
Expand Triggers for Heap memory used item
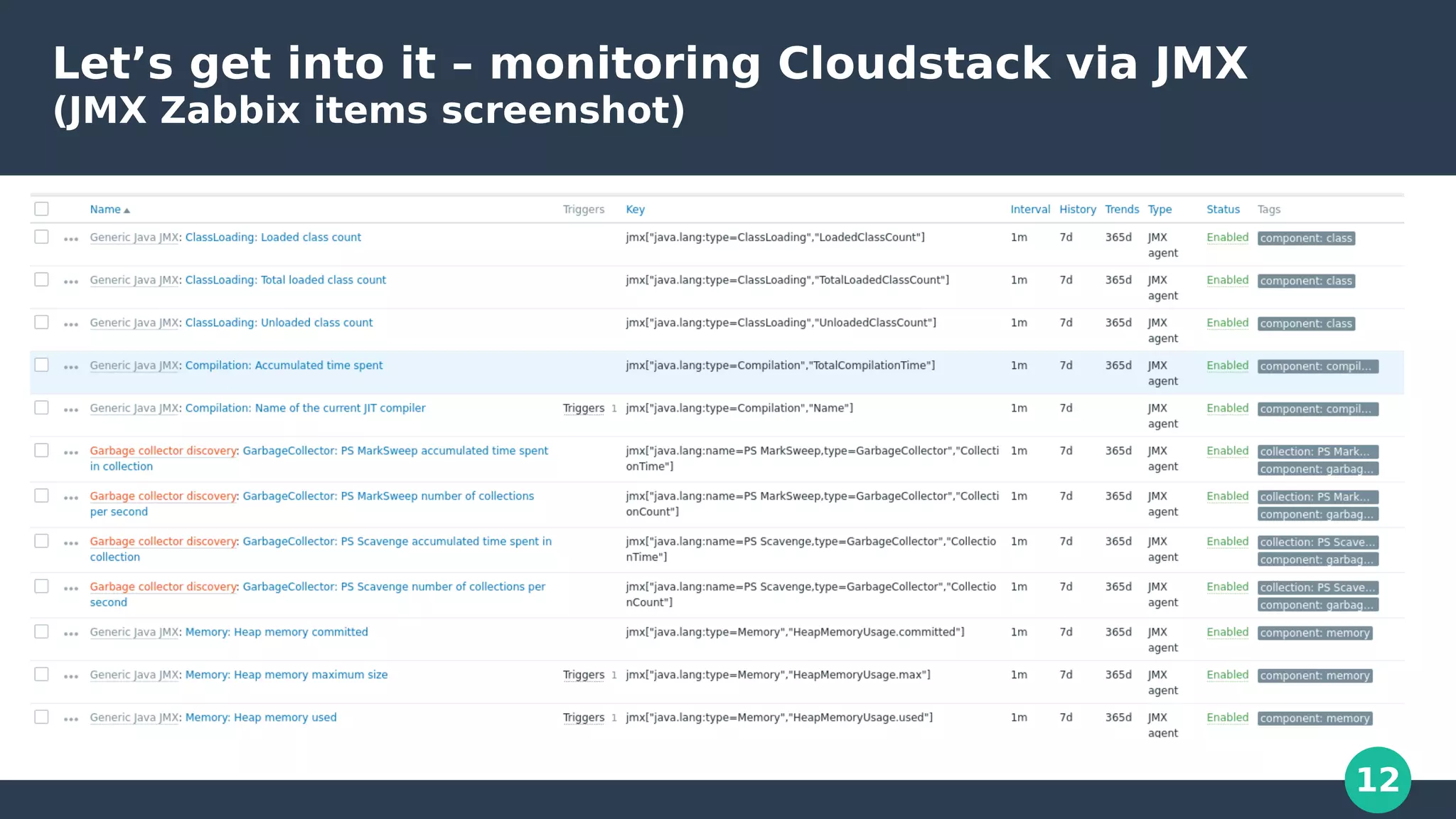click(x=584, y=717)
